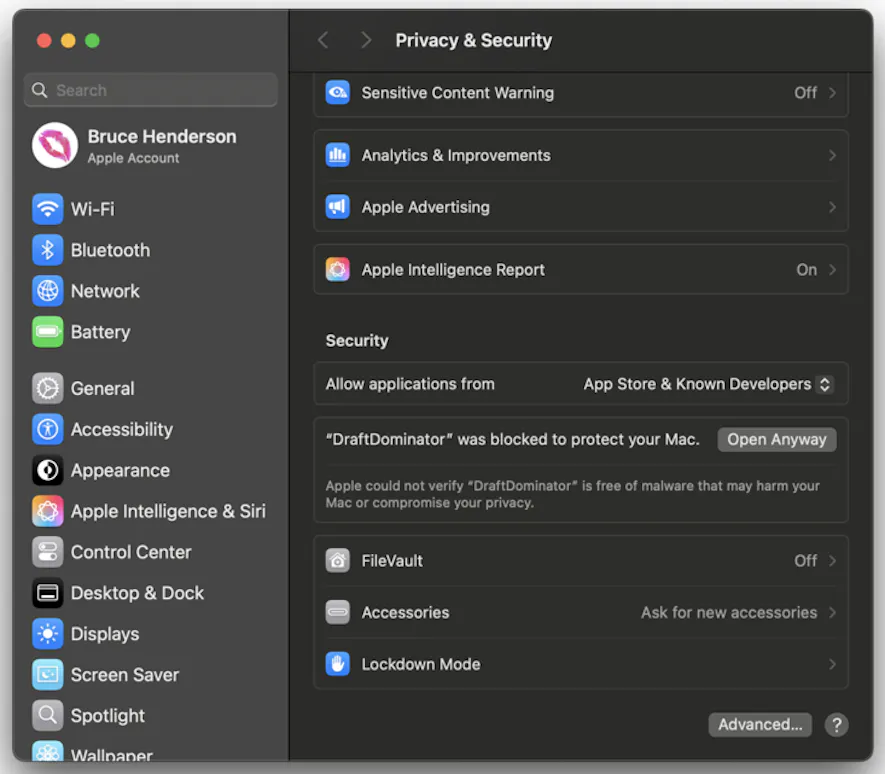The height and width of the screenshot is (774, 885).
Task: Click the Displays sun icon
Action: pos(47,634)
